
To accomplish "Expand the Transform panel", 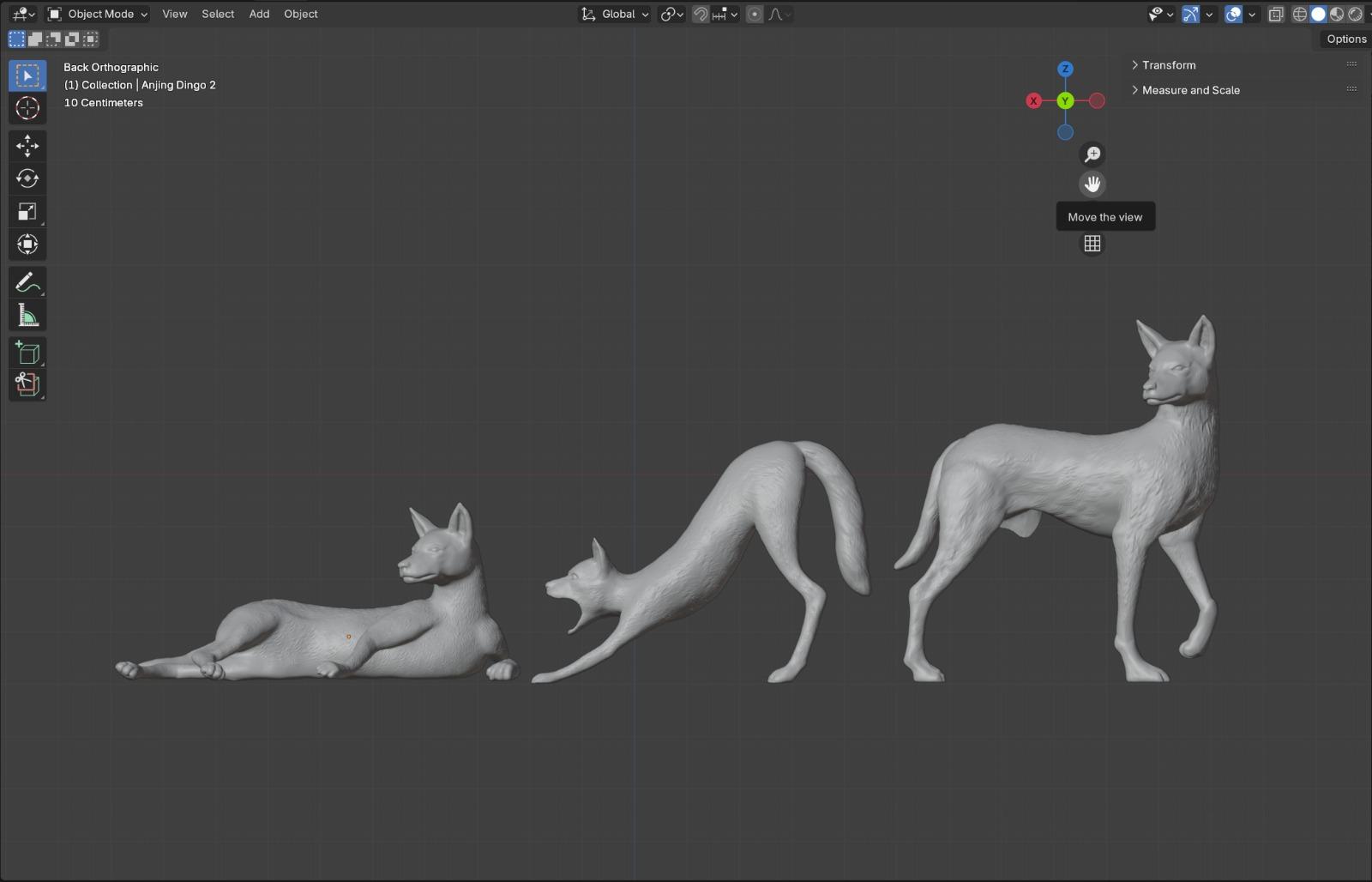I will tap(1168, 65).
